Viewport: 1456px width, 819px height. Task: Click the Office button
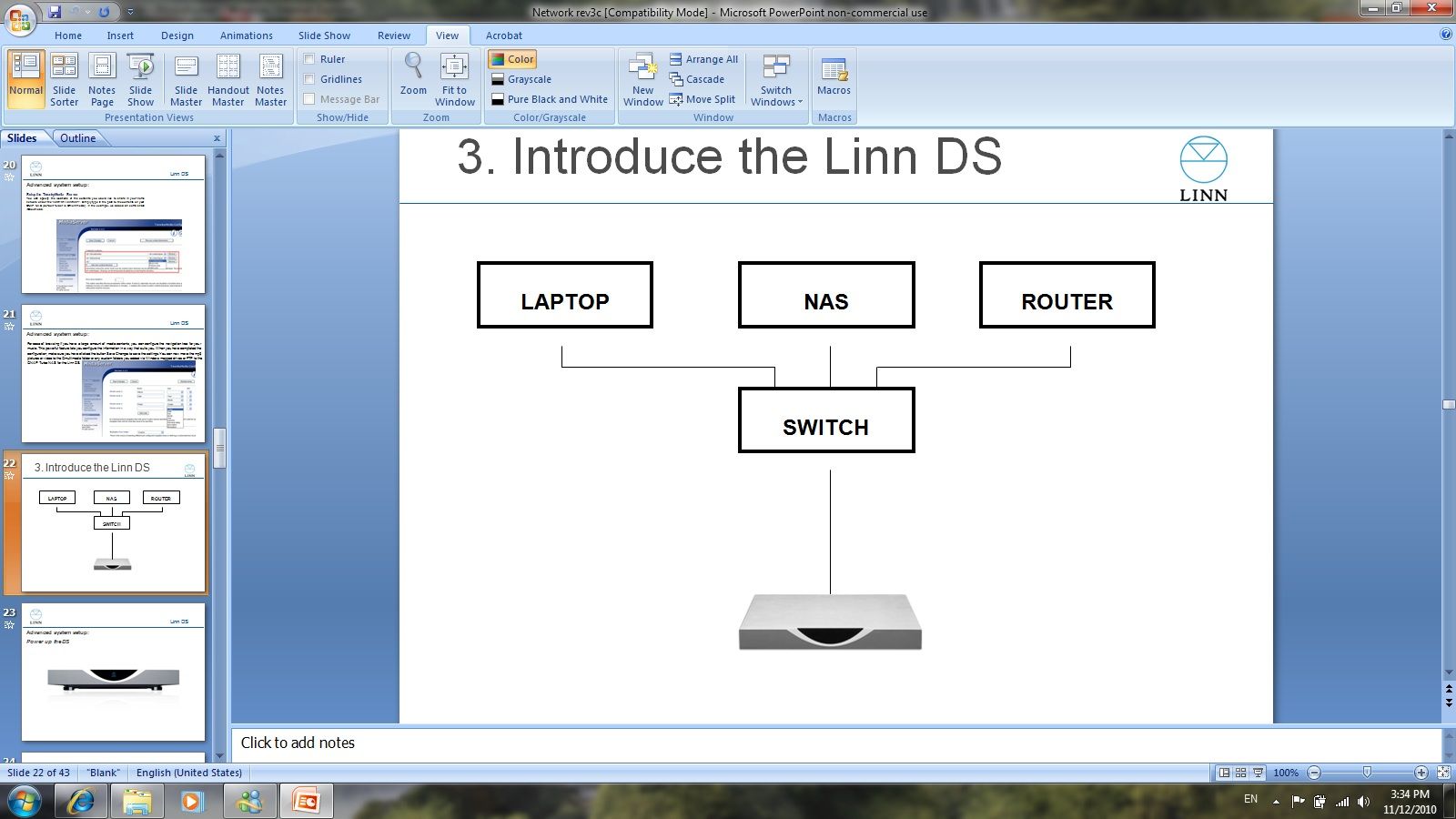point(20,18)
